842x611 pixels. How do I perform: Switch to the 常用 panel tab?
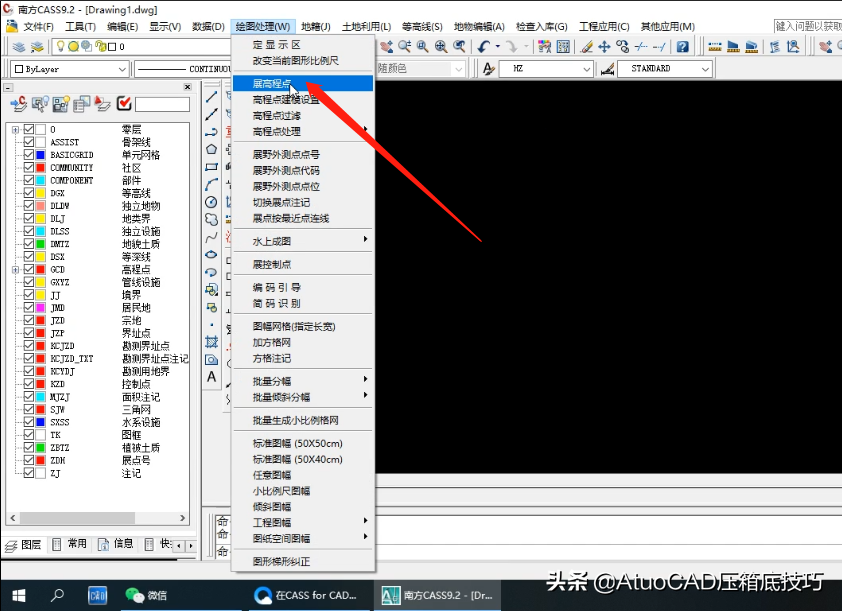pos(70,544)
